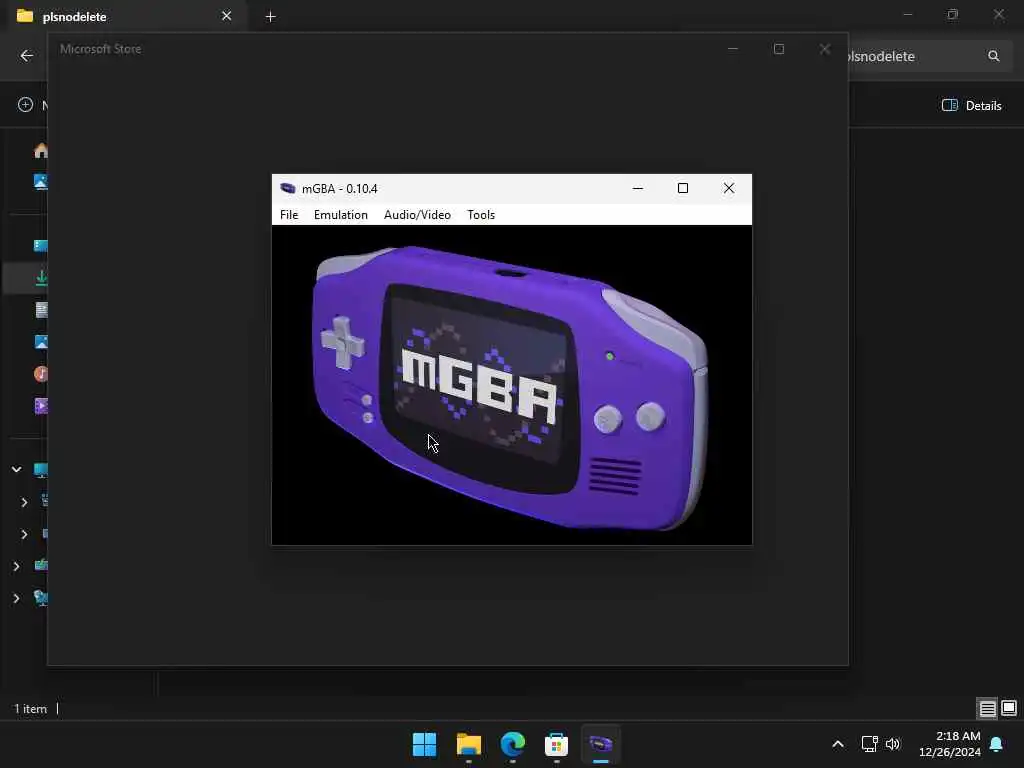
Task: Open Desktop in the Explorer sidebar
Action: click(40, 246)
